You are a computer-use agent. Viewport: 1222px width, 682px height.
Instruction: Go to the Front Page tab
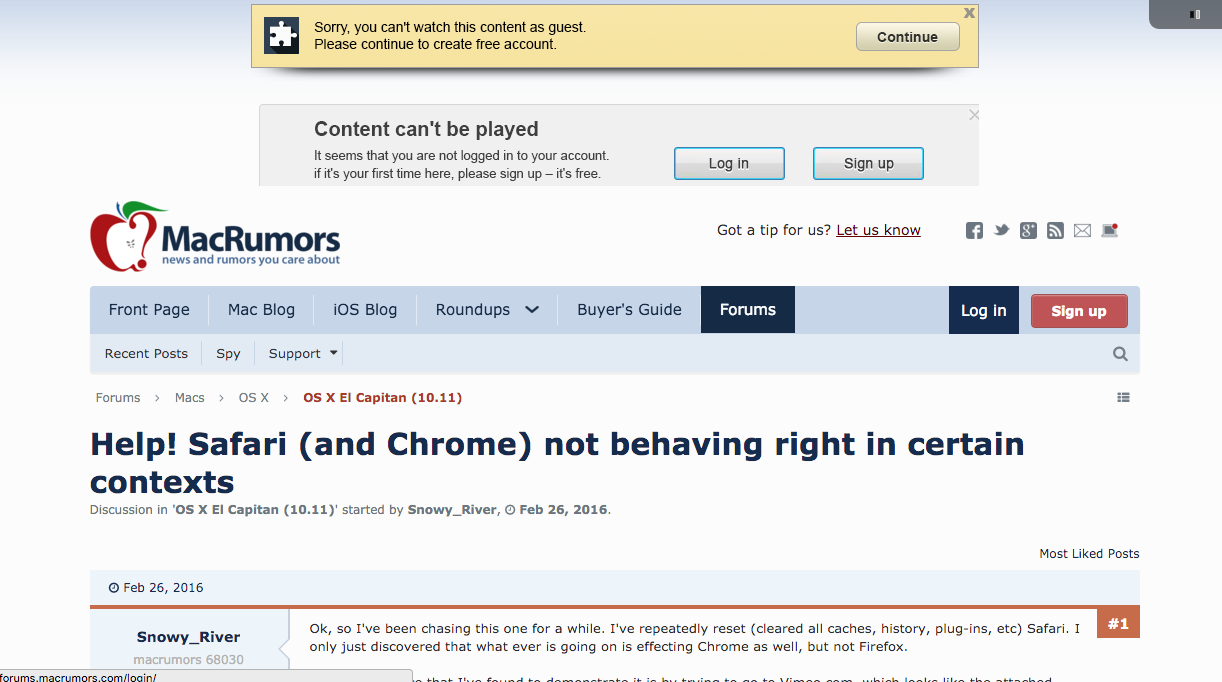tap(149, 310)
